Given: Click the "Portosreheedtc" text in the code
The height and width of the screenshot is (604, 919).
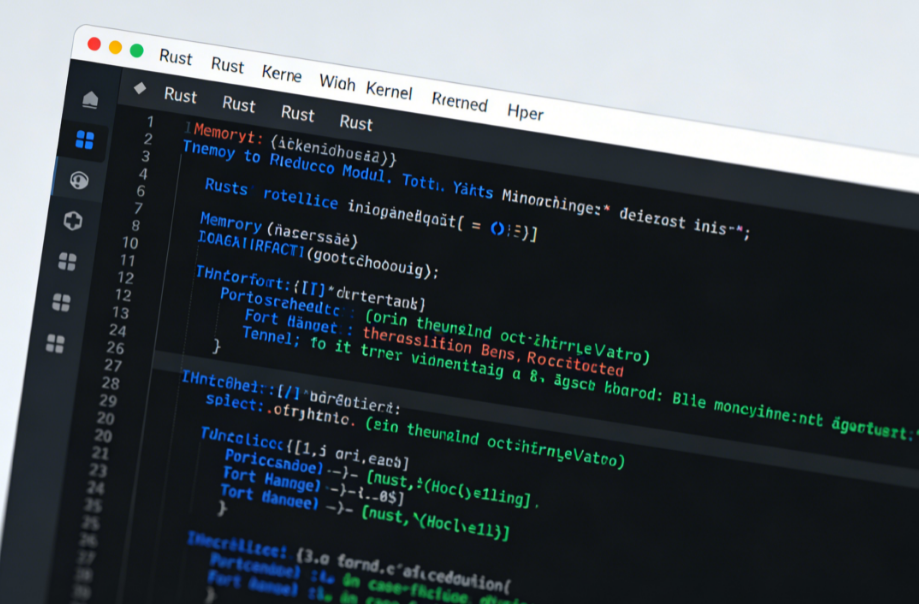Looking at the screenshot, I should pyautogui.click(x=280, y=301).
